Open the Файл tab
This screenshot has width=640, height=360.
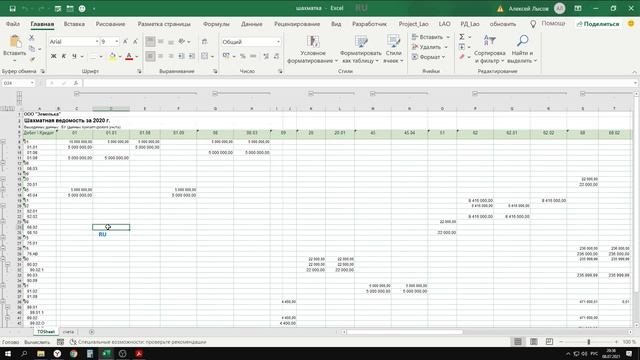[13, 24]
